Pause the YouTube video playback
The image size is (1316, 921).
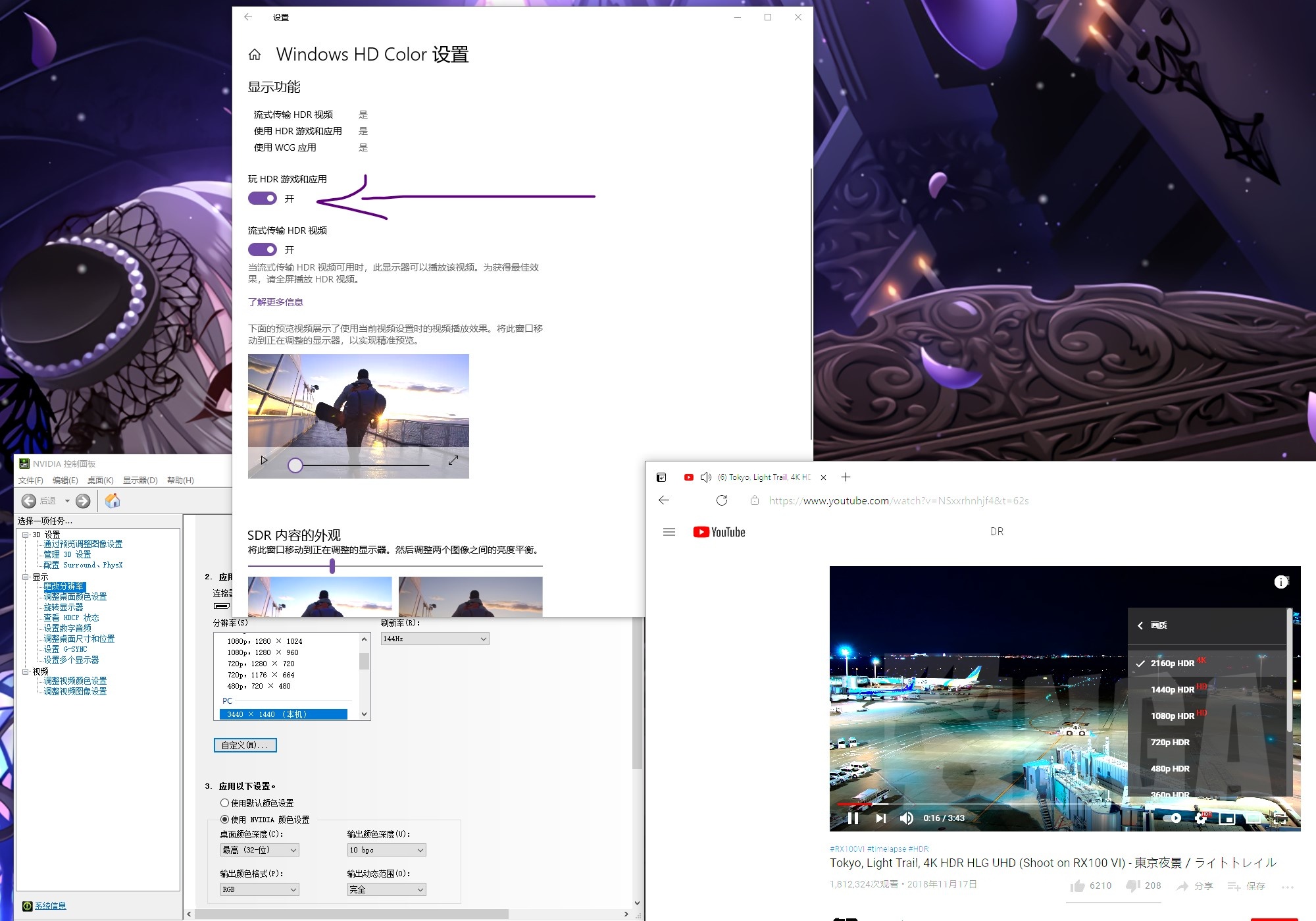pyautogui.click(x=853, y=818)
